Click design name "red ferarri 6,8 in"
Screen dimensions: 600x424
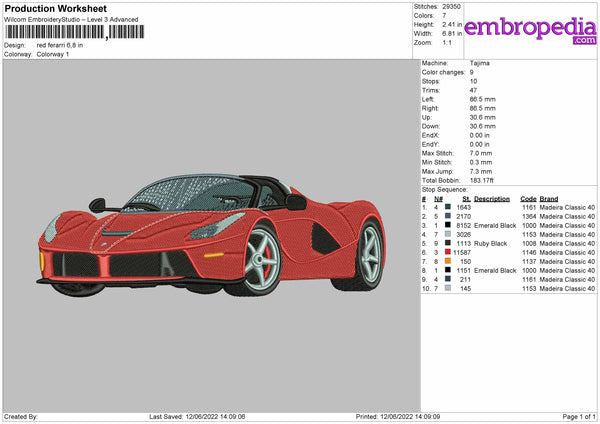tap(60, 45)
